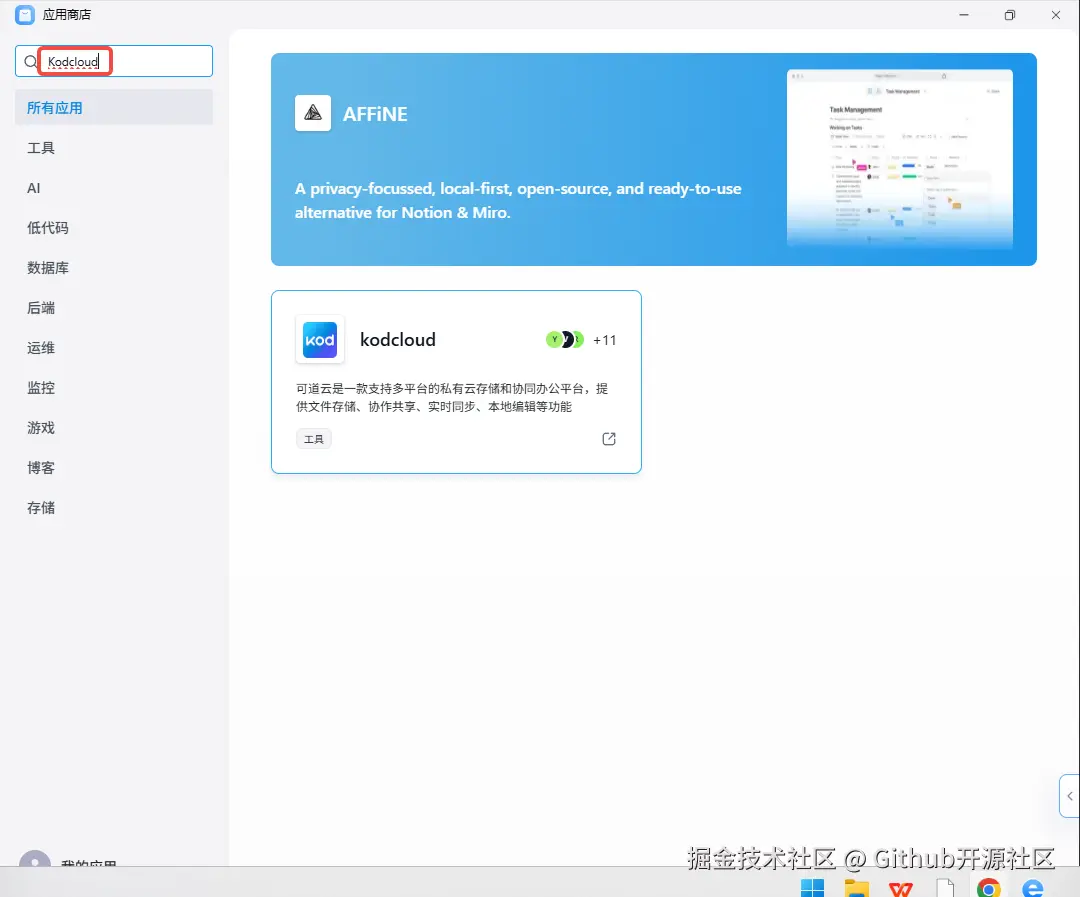Open the 运维 category

[x=41, y=347]
